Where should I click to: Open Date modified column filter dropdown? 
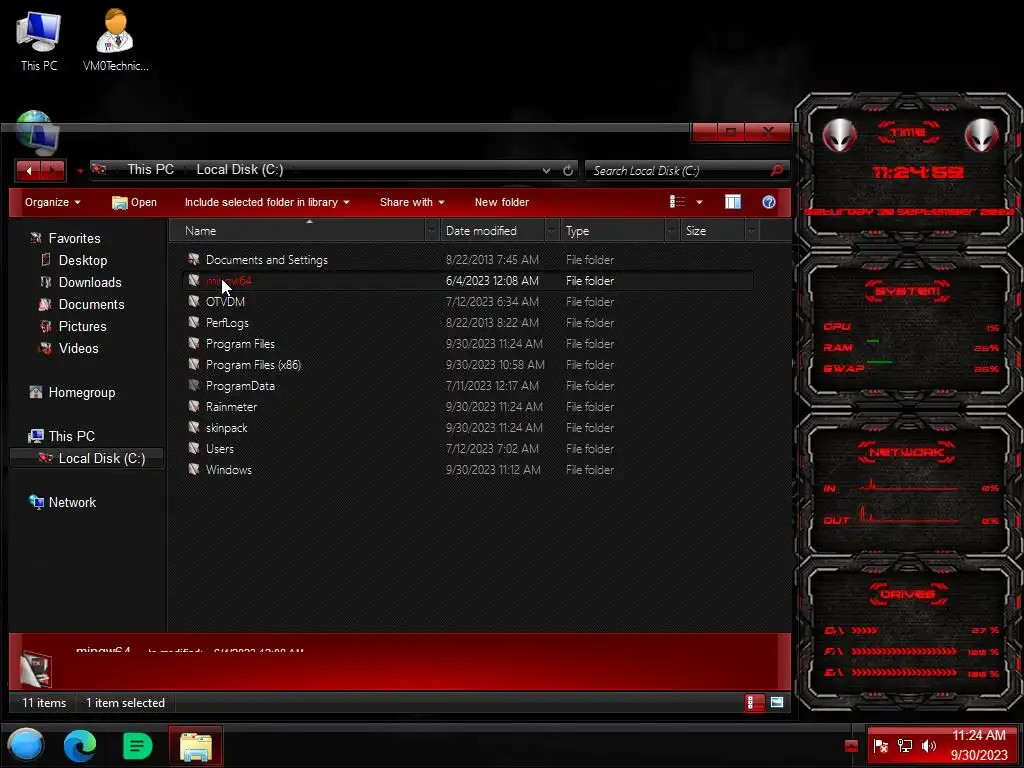[551, 231]
